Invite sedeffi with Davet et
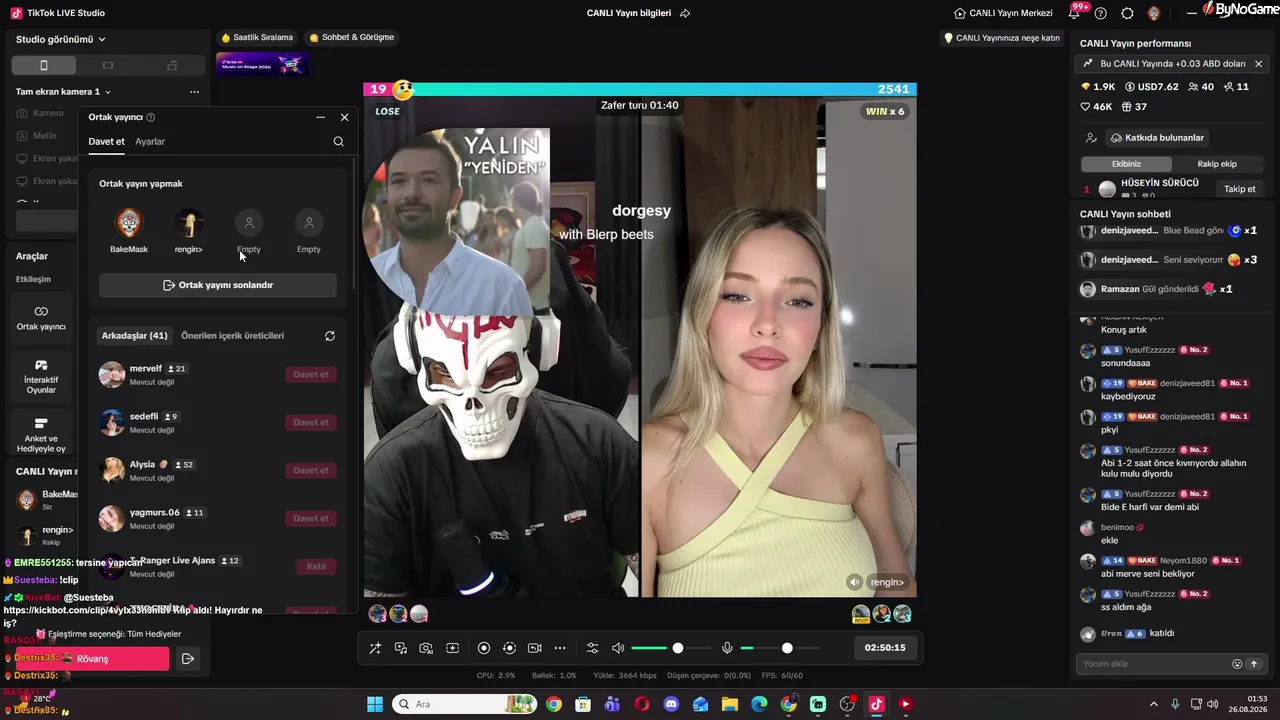Image resolution: width=1280 pixels, height=720 pixels. pos(311,423)
